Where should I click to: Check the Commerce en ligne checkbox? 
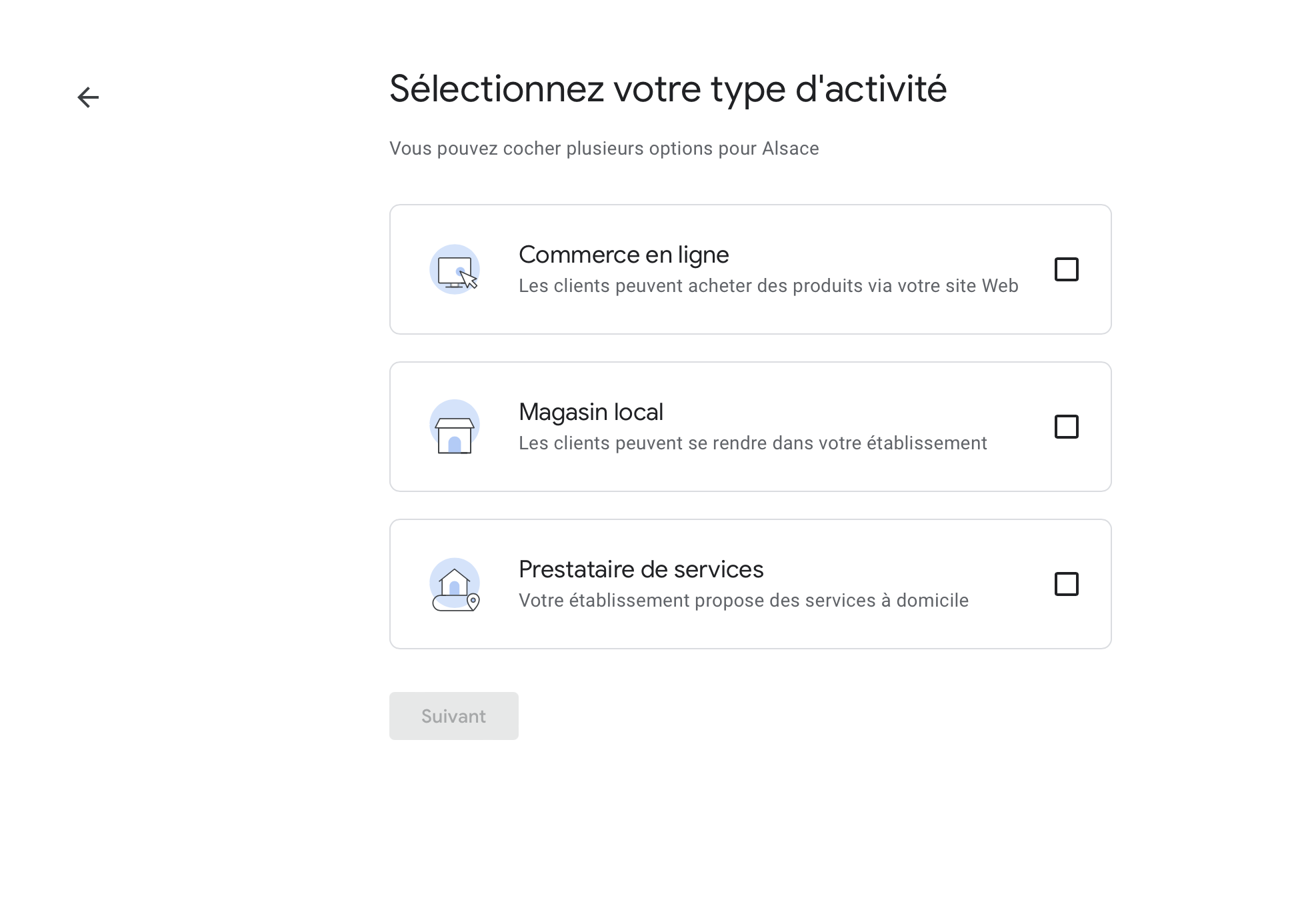pyautogui.click(x=1066, y=269)
